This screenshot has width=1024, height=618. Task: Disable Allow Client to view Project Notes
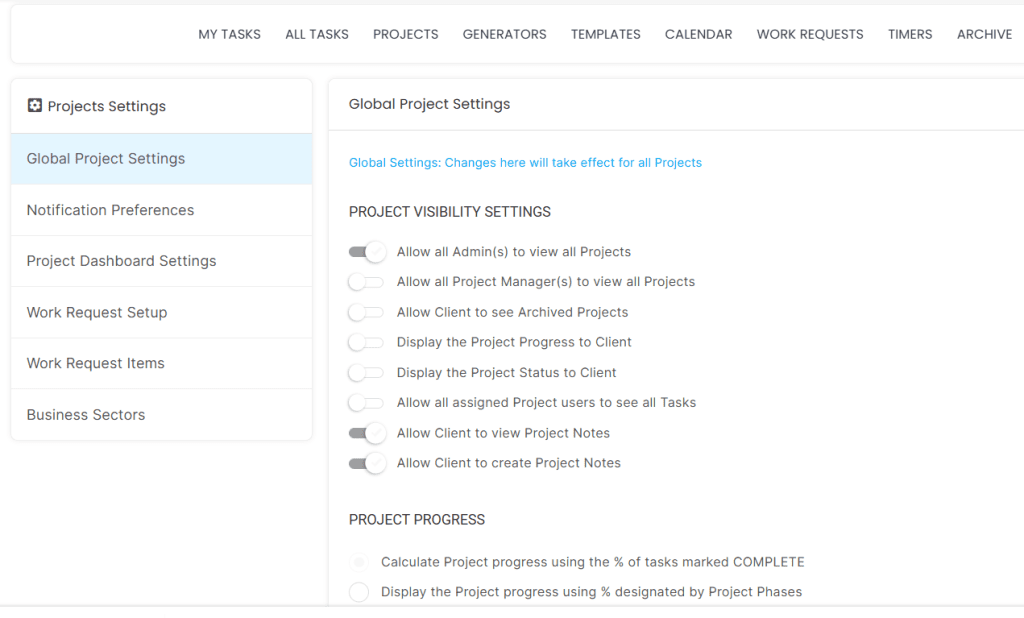coord(366,433)
